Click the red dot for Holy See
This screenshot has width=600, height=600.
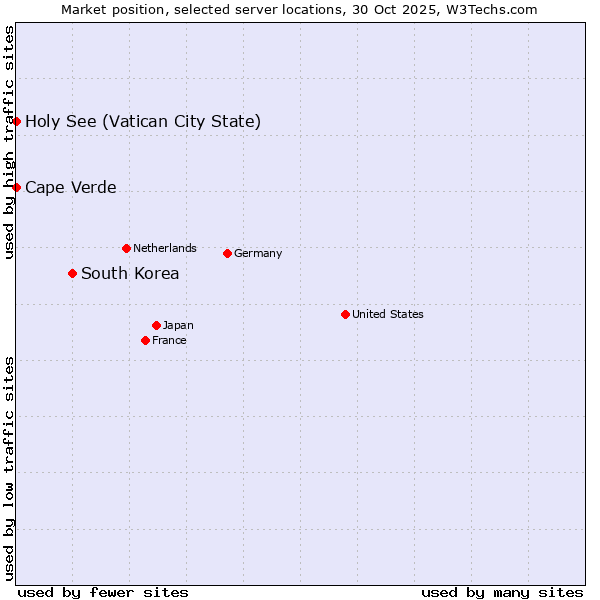[17, 121]
